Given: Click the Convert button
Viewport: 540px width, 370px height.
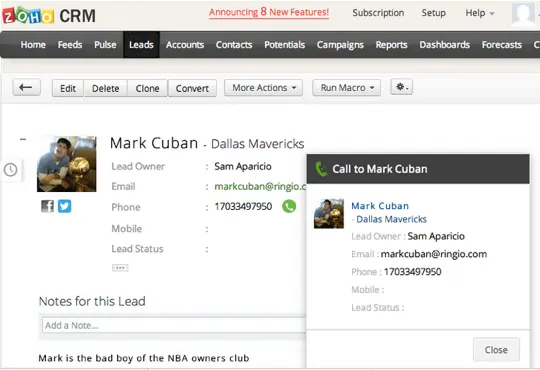Looking at the screenshot, I should point(192,89).
